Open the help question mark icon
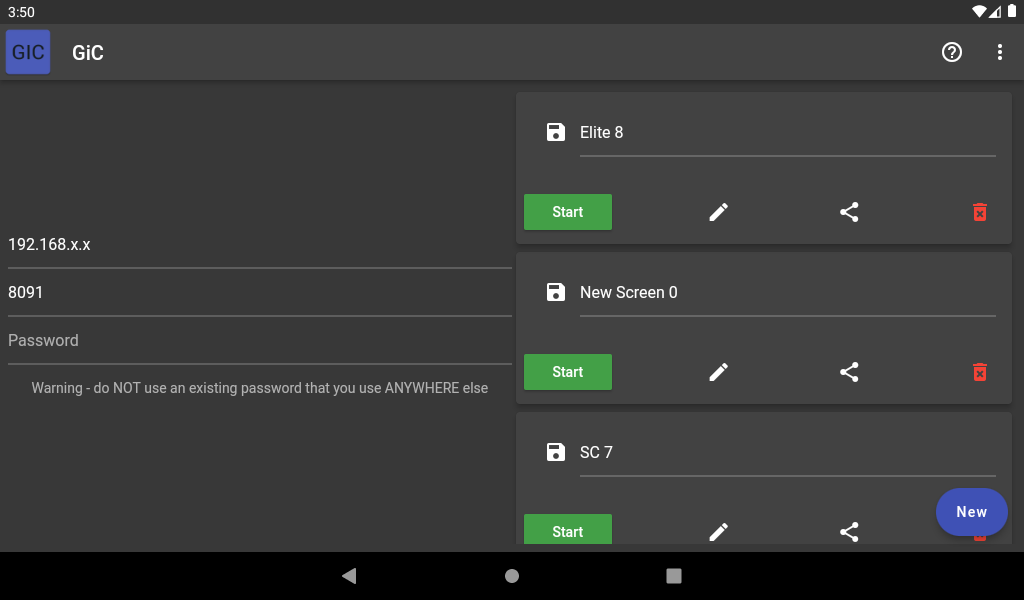This screenshot has width=1024, height=600. click(951, 52)
